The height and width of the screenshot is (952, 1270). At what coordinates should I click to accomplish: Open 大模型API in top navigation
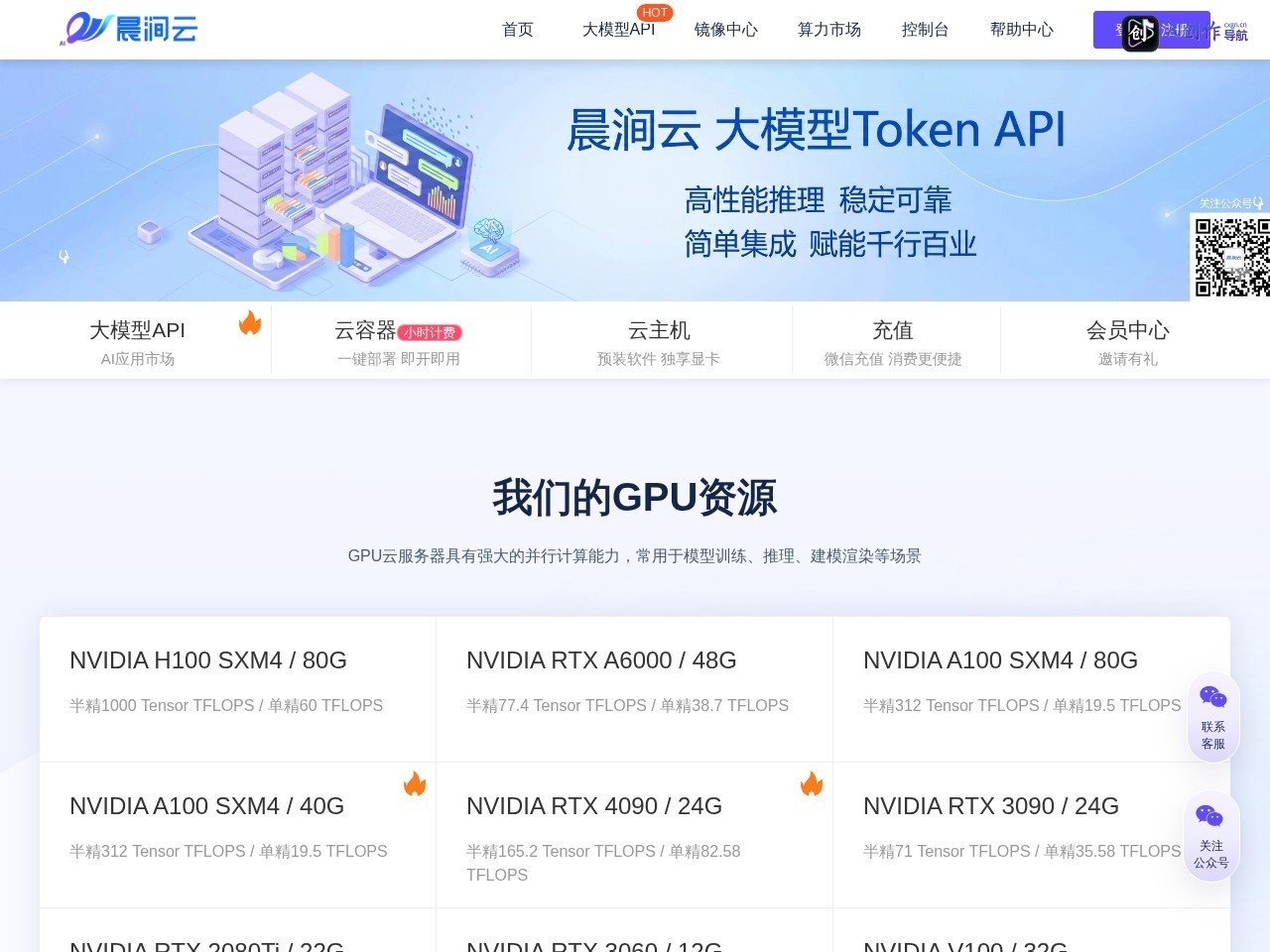(618, 30)
